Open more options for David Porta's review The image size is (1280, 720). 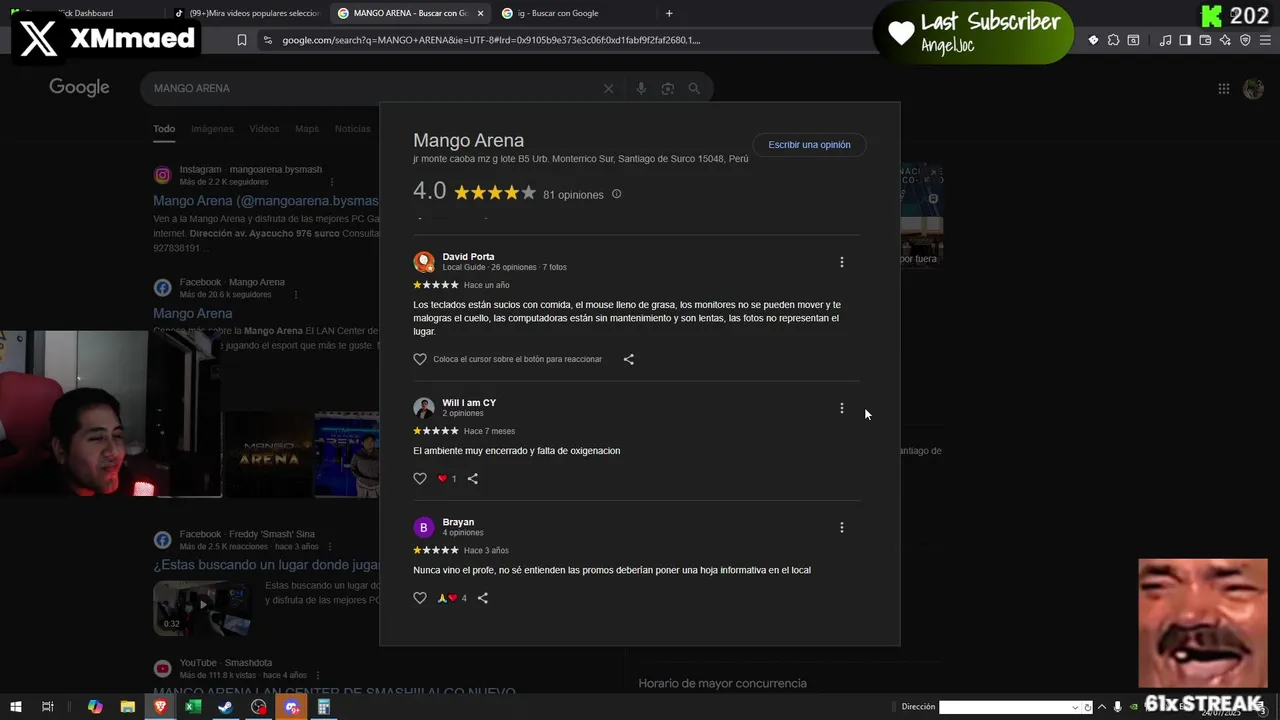pyautogui.click(x=841, y=262)
